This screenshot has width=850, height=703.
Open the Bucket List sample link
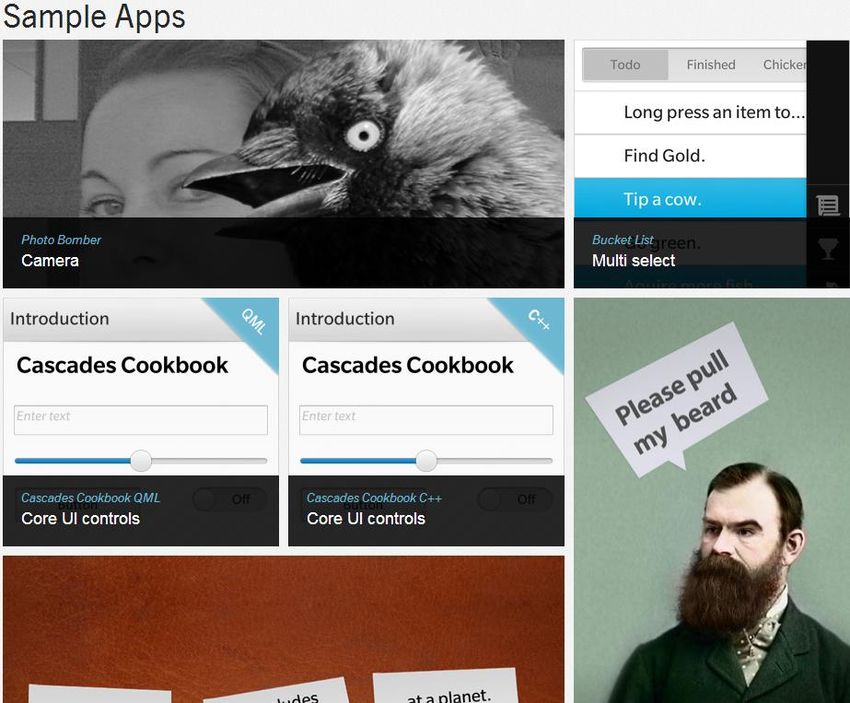622,240
